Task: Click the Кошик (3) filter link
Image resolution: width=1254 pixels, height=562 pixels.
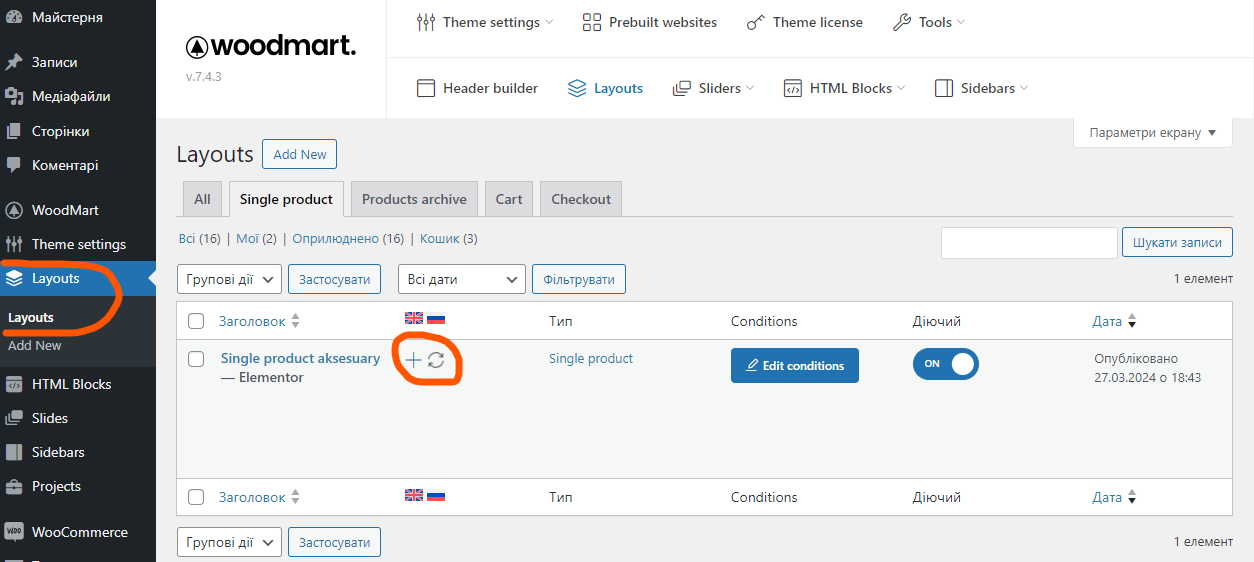Action: click(x=448, y=238)
